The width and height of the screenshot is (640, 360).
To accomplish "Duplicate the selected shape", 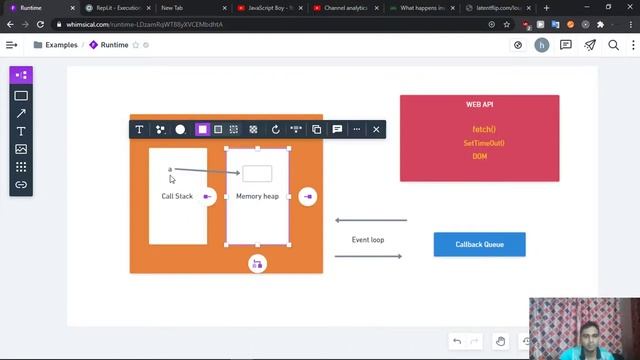I will click(316, 129).
